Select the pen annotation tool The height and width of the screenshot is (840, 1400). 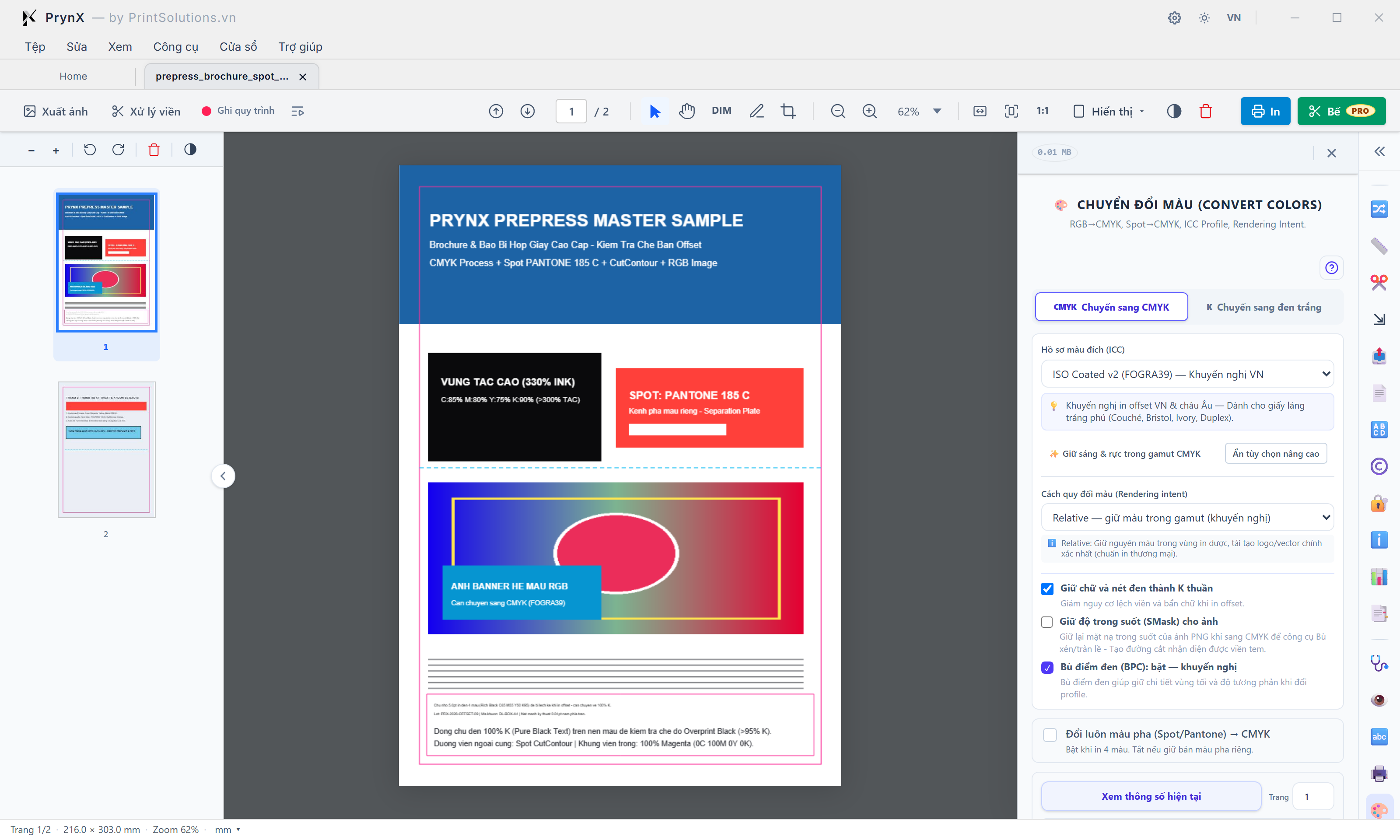tap(756, 112)
